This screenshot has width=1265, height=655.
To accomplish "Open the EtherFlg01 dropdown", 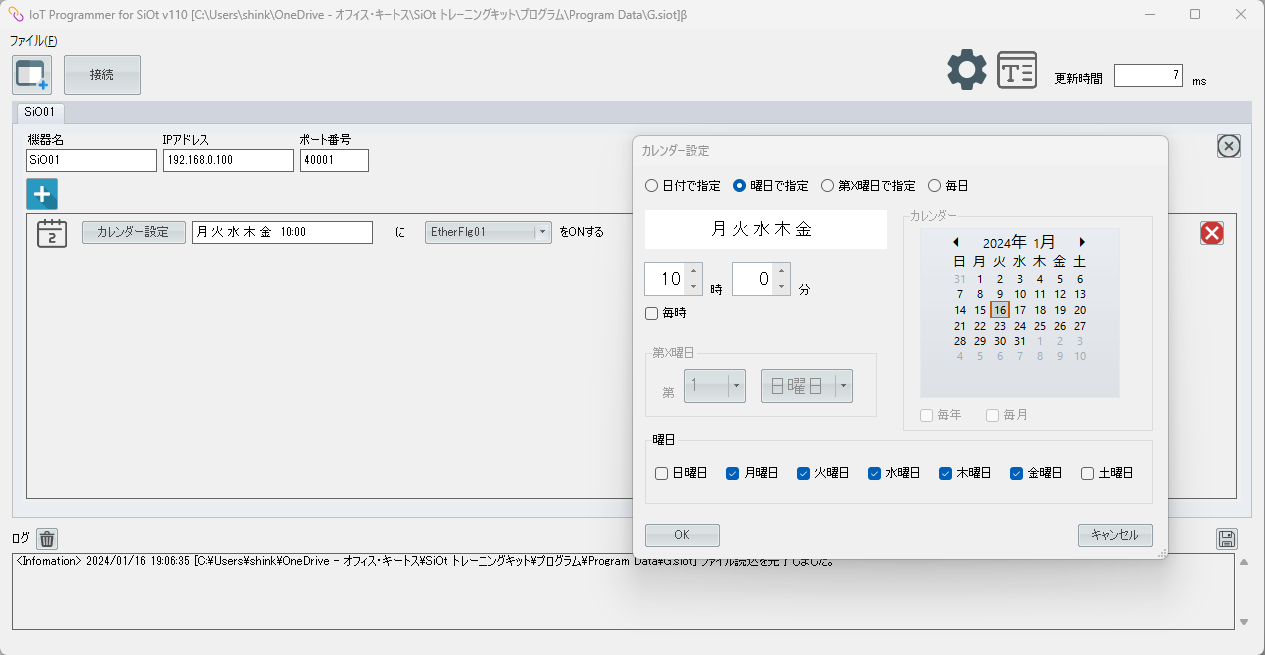I will [x=542, y=232].
